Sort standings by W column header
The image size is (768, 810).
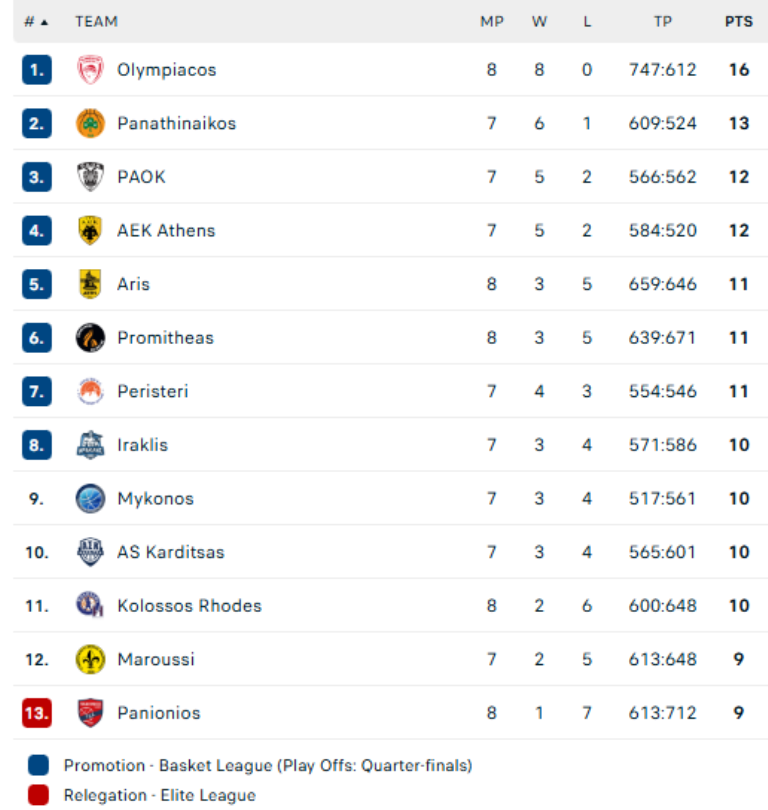(x=540, y=21)
